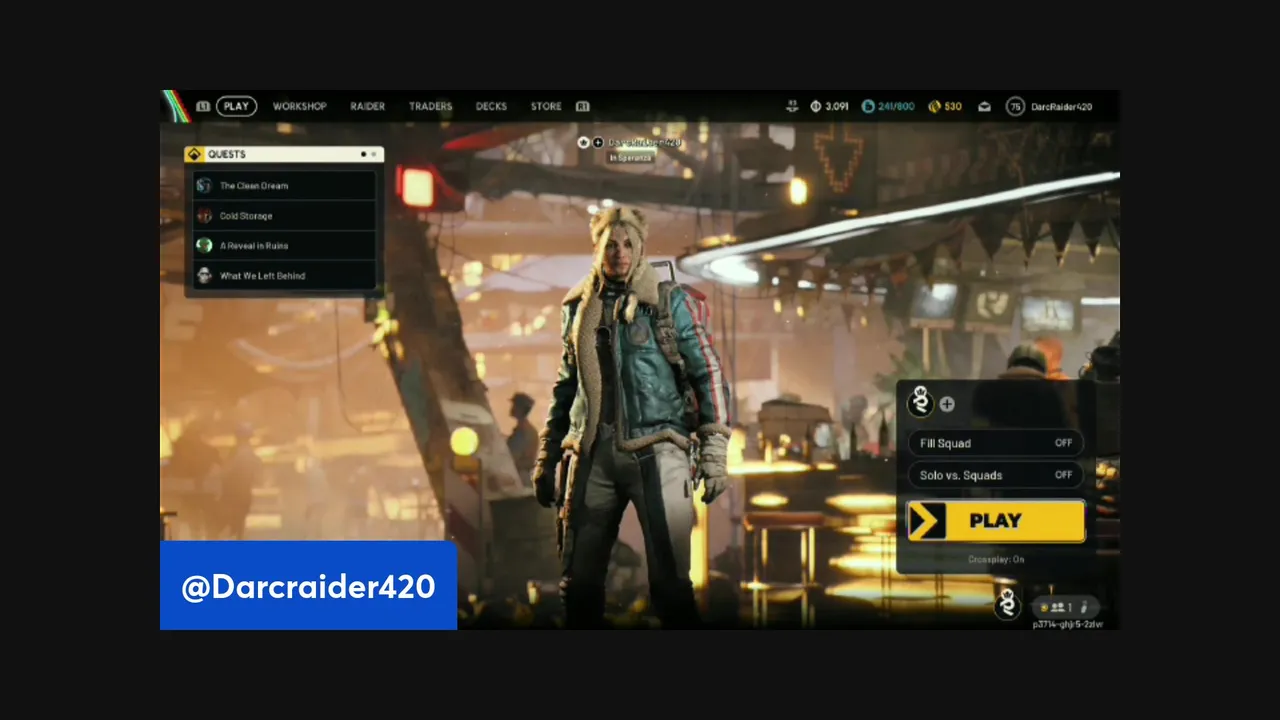Click the blue token icon showing 241/800
The height and width of the screenshot is (720, 1280).
point(868,106)
